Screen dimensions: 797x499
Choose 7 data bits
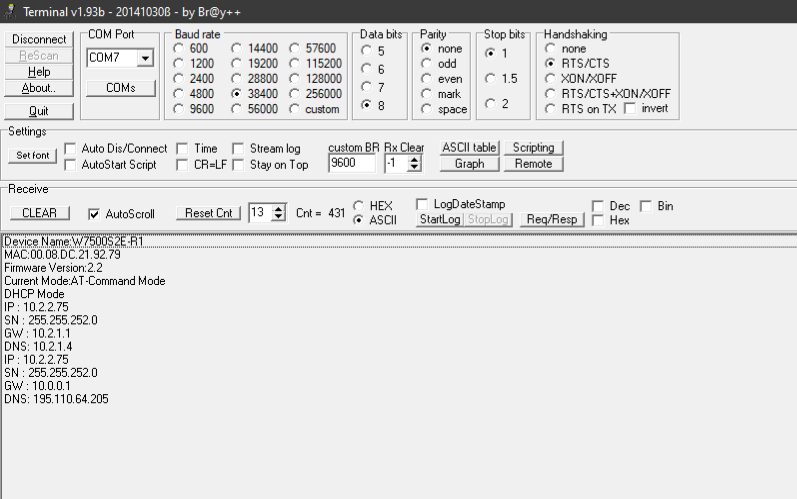tap(366, 87)
